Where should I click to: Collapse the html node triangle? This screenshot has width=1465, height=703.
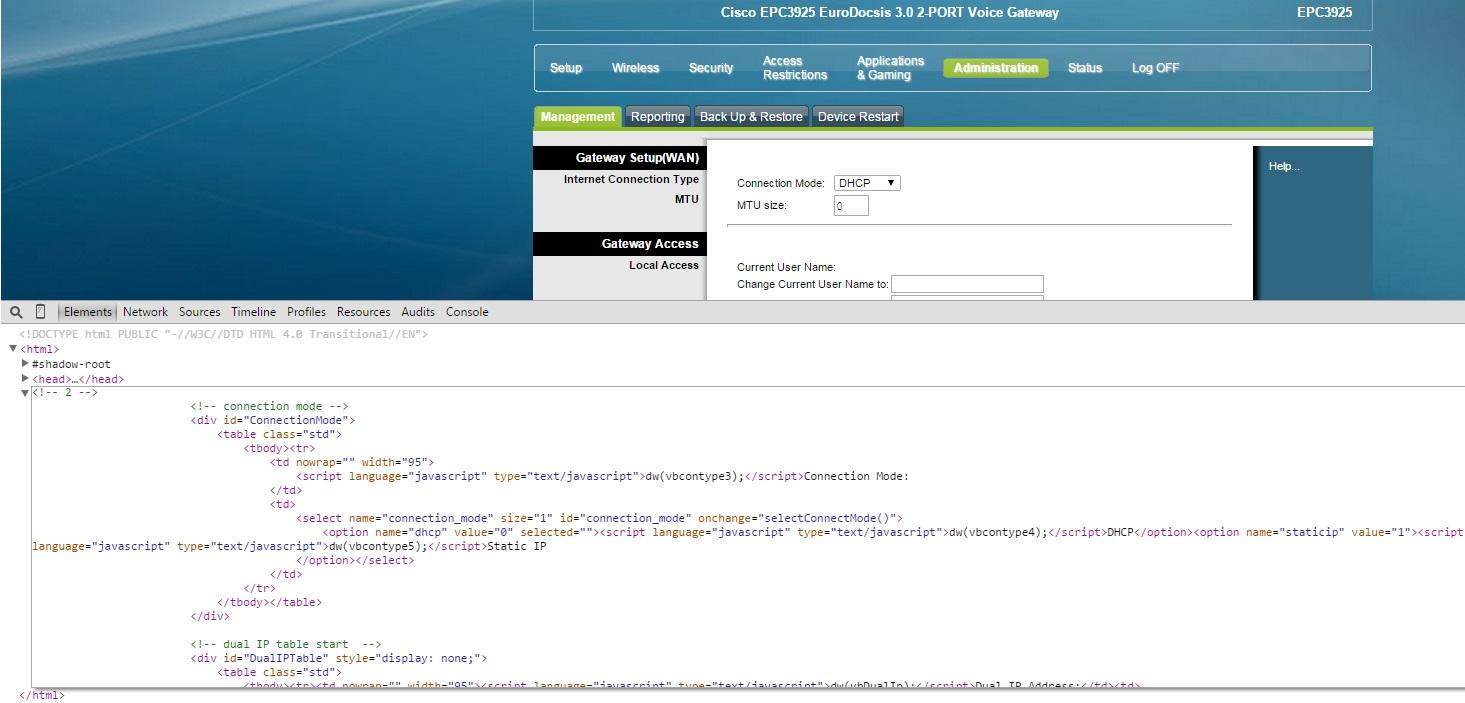click(x=13, y=349)
